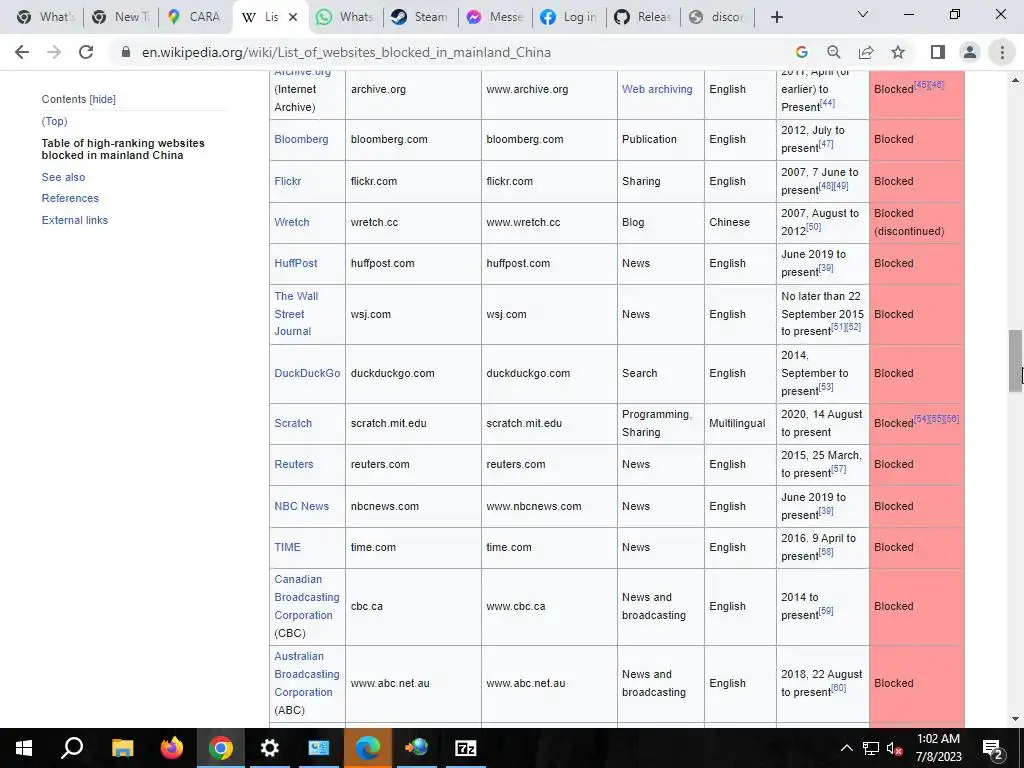The image size is (1024, 768).
Task: Open the network tray icon
Action: 871,748
